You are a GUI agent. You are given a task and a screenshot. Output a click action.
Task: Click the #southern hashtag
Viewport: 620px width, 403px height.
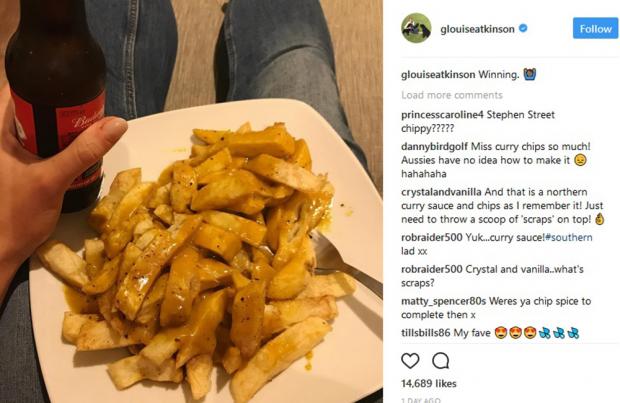[569, 237]
